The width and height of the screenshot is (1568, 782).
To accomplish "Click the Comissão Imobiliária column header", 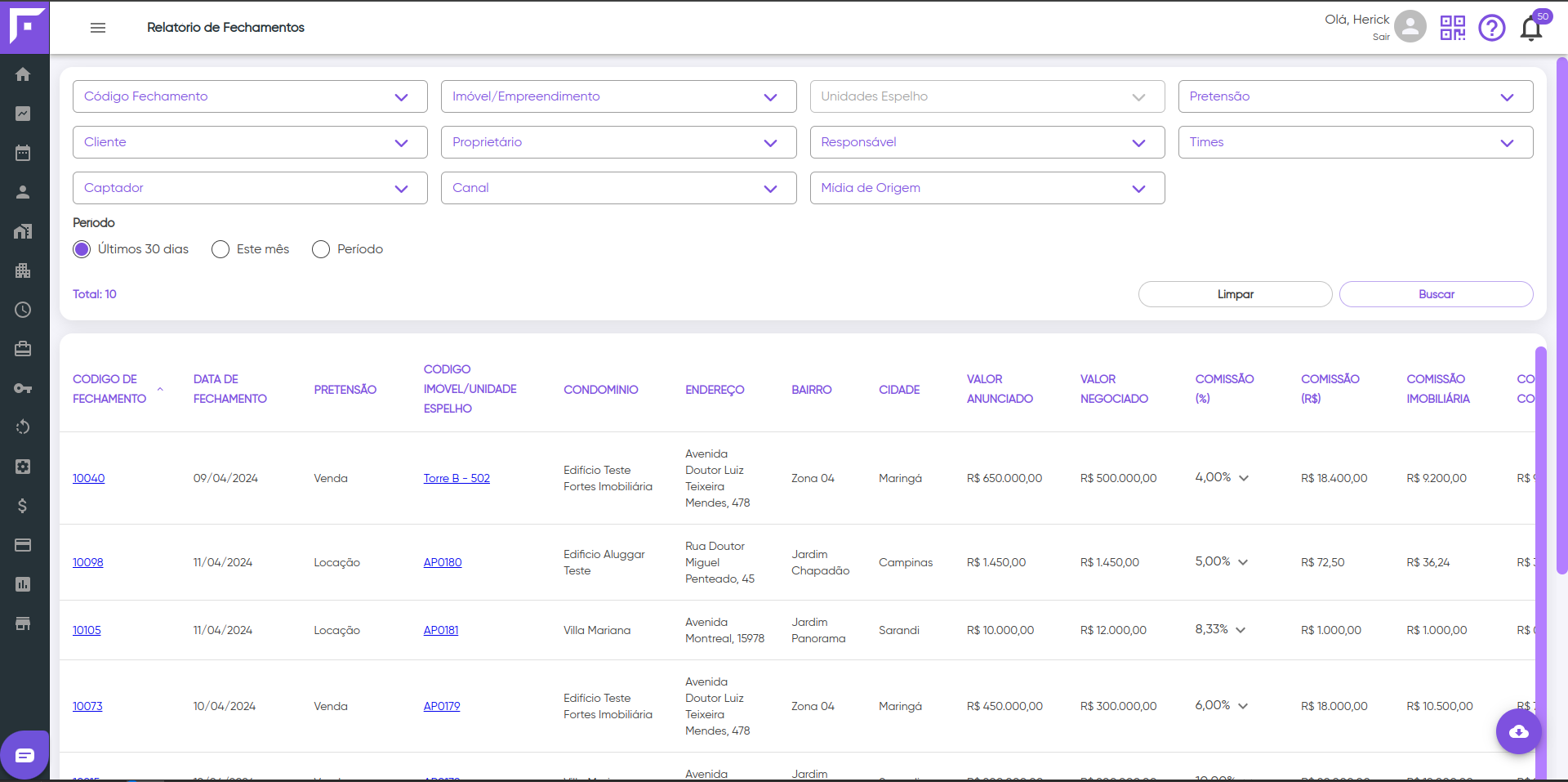I will pyautogui.click(x=1438, y=389).
